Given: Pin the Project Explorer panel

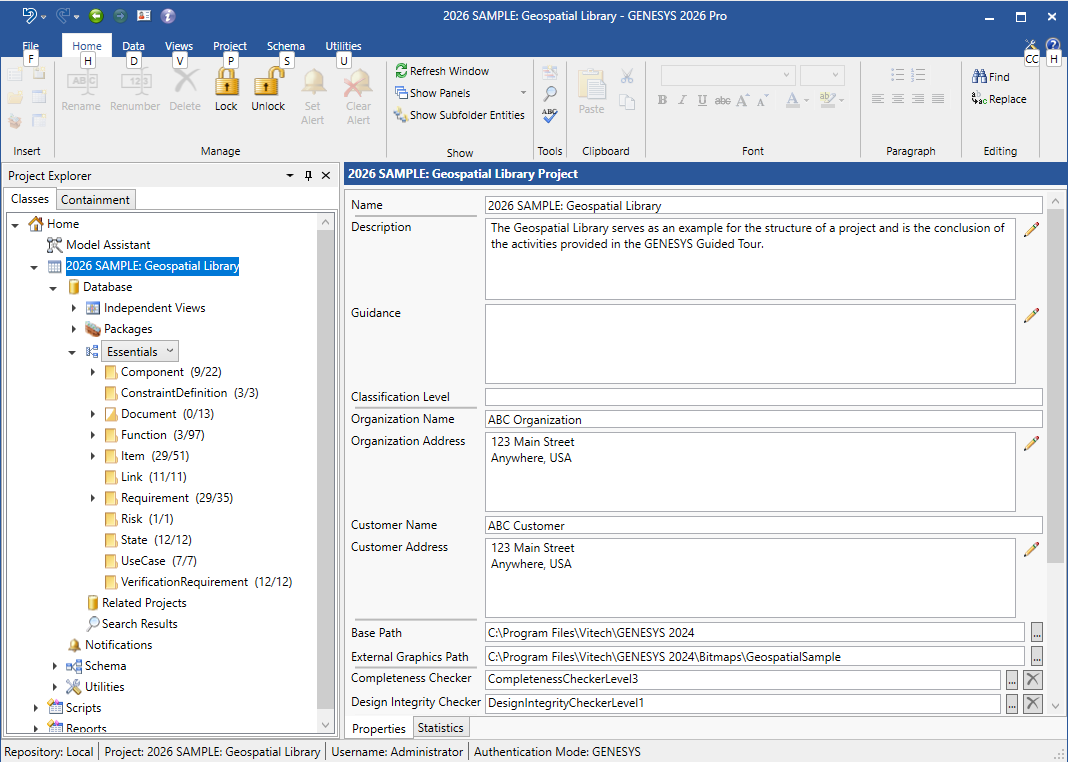Looking at the screenshot, I should 308,176.
